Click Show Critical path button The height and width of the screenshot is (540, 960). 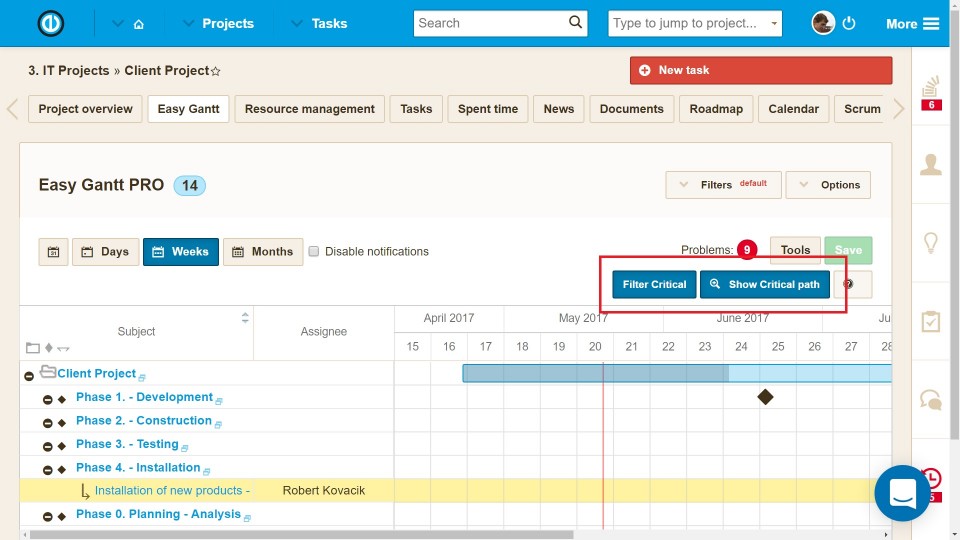(x=765, y=285)
